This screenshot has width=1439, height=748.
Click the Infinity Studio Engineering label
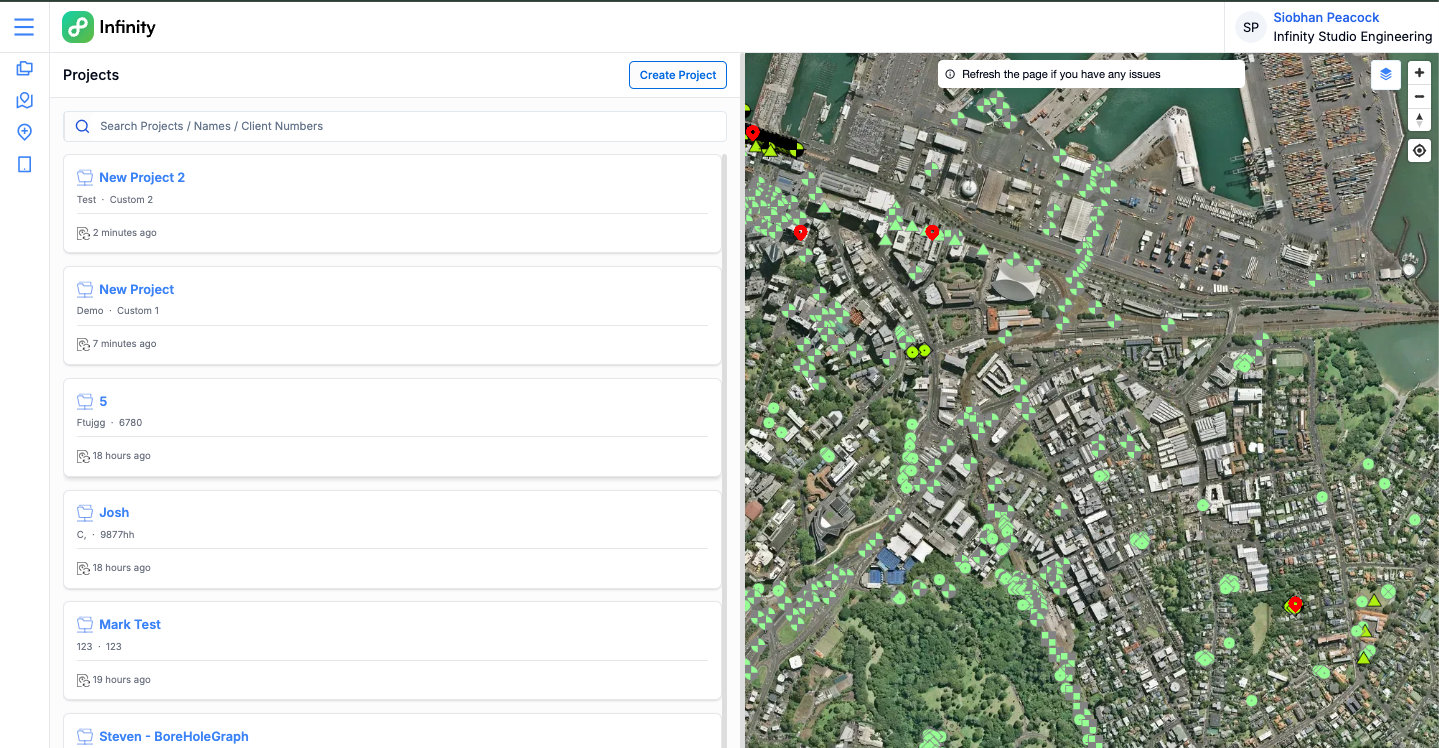(1352, 37)
